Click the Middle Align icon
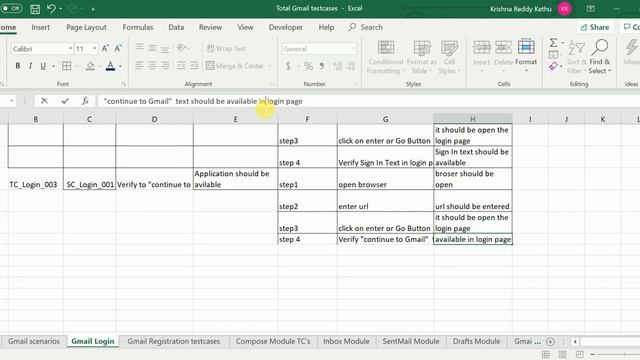The width and height of the screenshot is (640, 360). [x=152, y=48]
